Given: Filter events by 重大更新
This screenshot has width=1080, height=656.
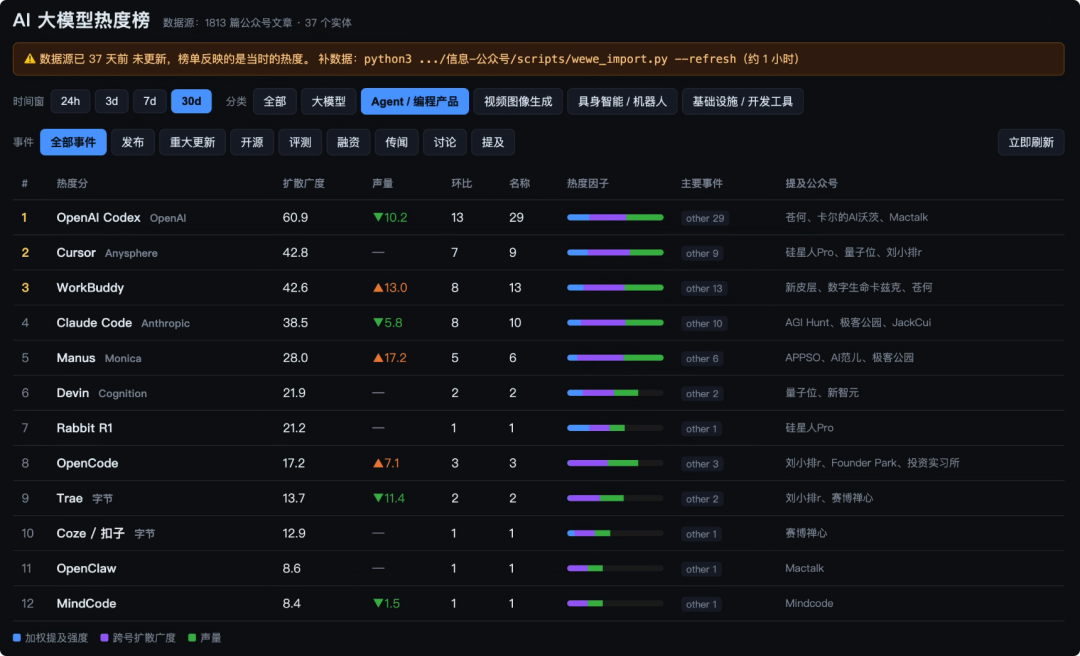Looking at the screenshot, I should point(192,142).
